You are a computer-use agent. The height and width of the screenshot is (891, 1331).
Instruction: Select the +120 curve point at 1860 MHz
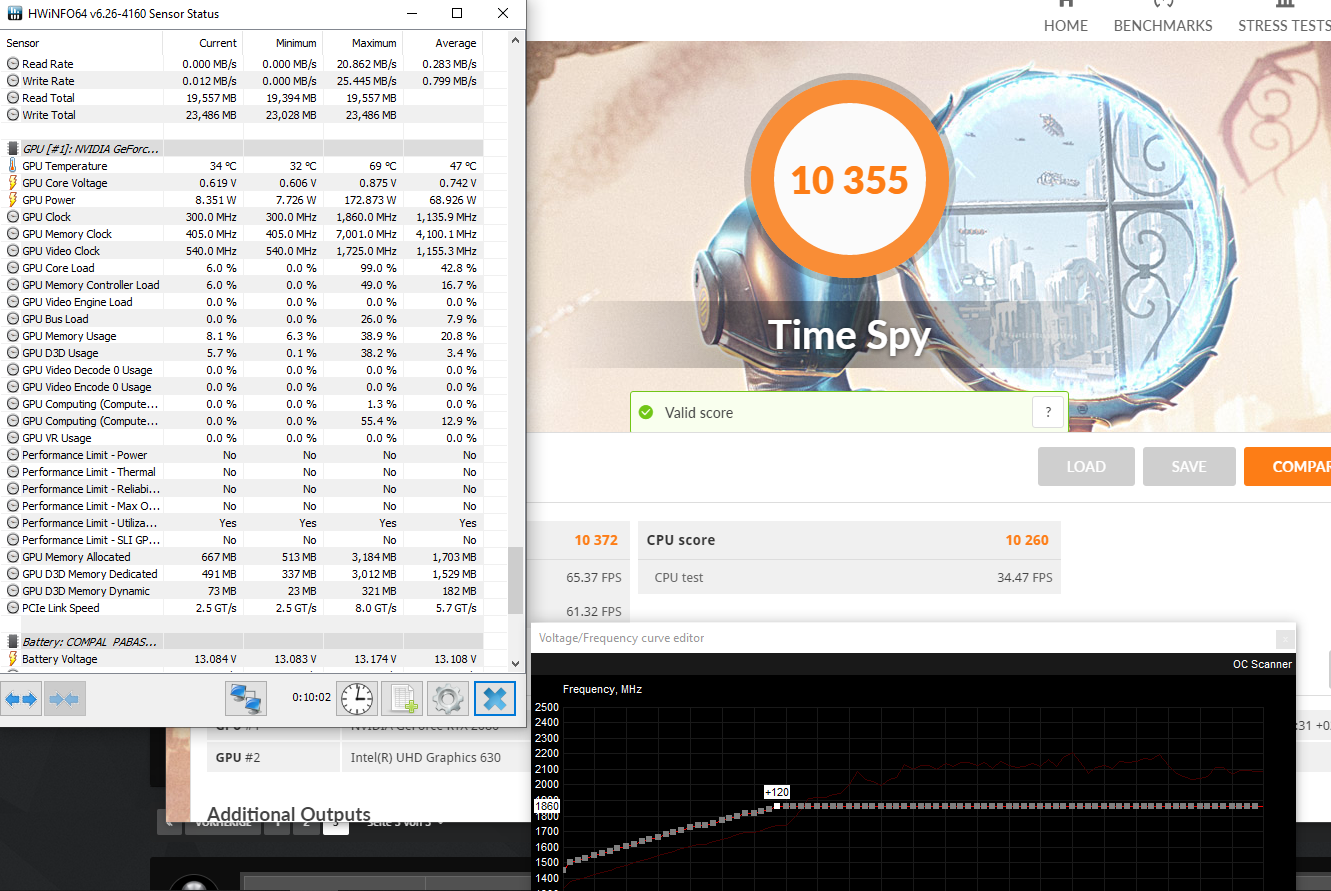(x=777, y=805)
